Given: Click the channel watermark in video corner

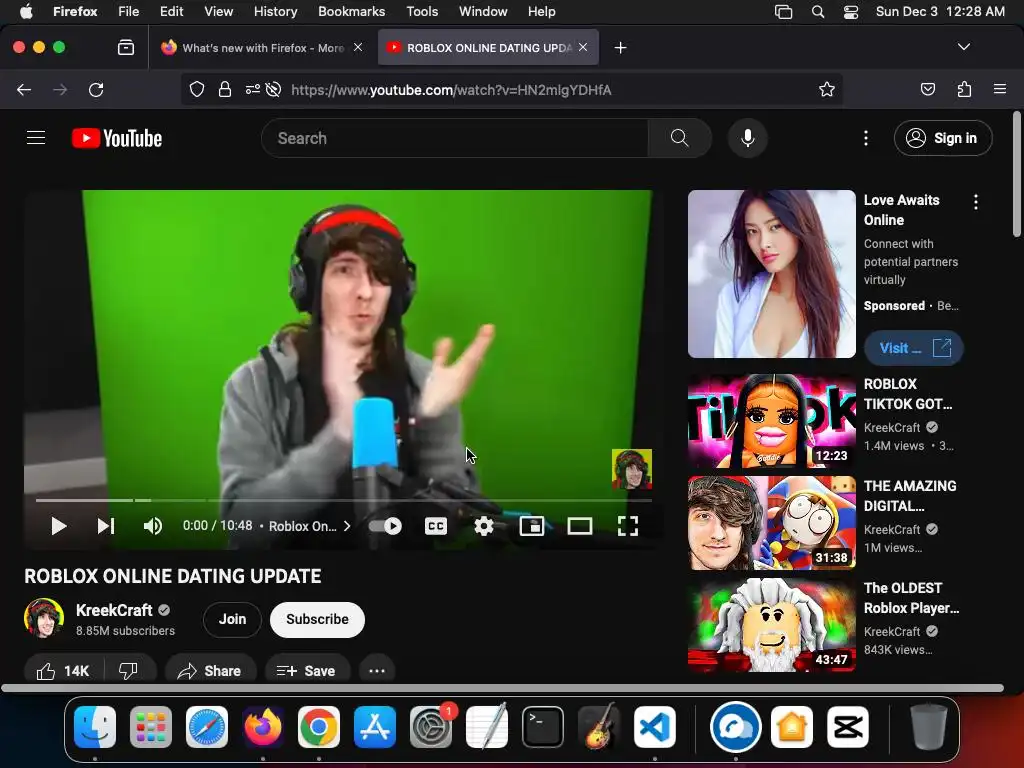Looking at the screenshot, I should pos(632,469).
